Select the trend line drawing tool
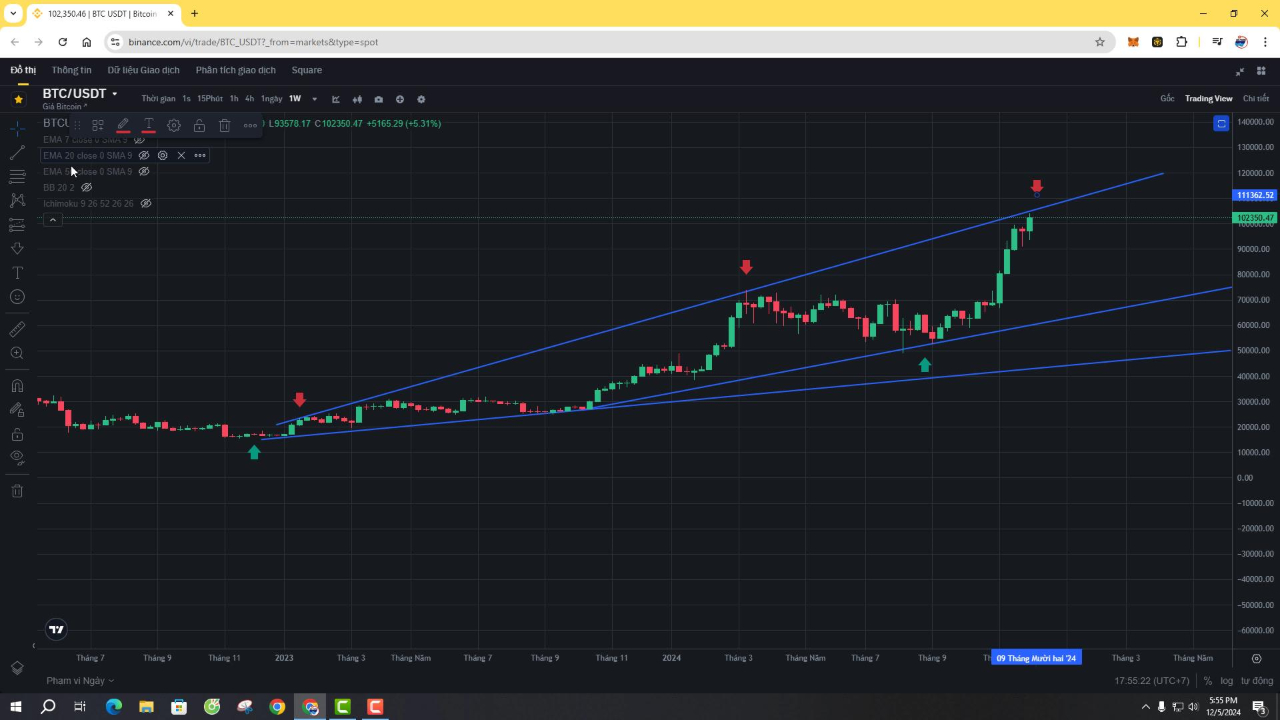1280x720 pixels. click(17, 152)
